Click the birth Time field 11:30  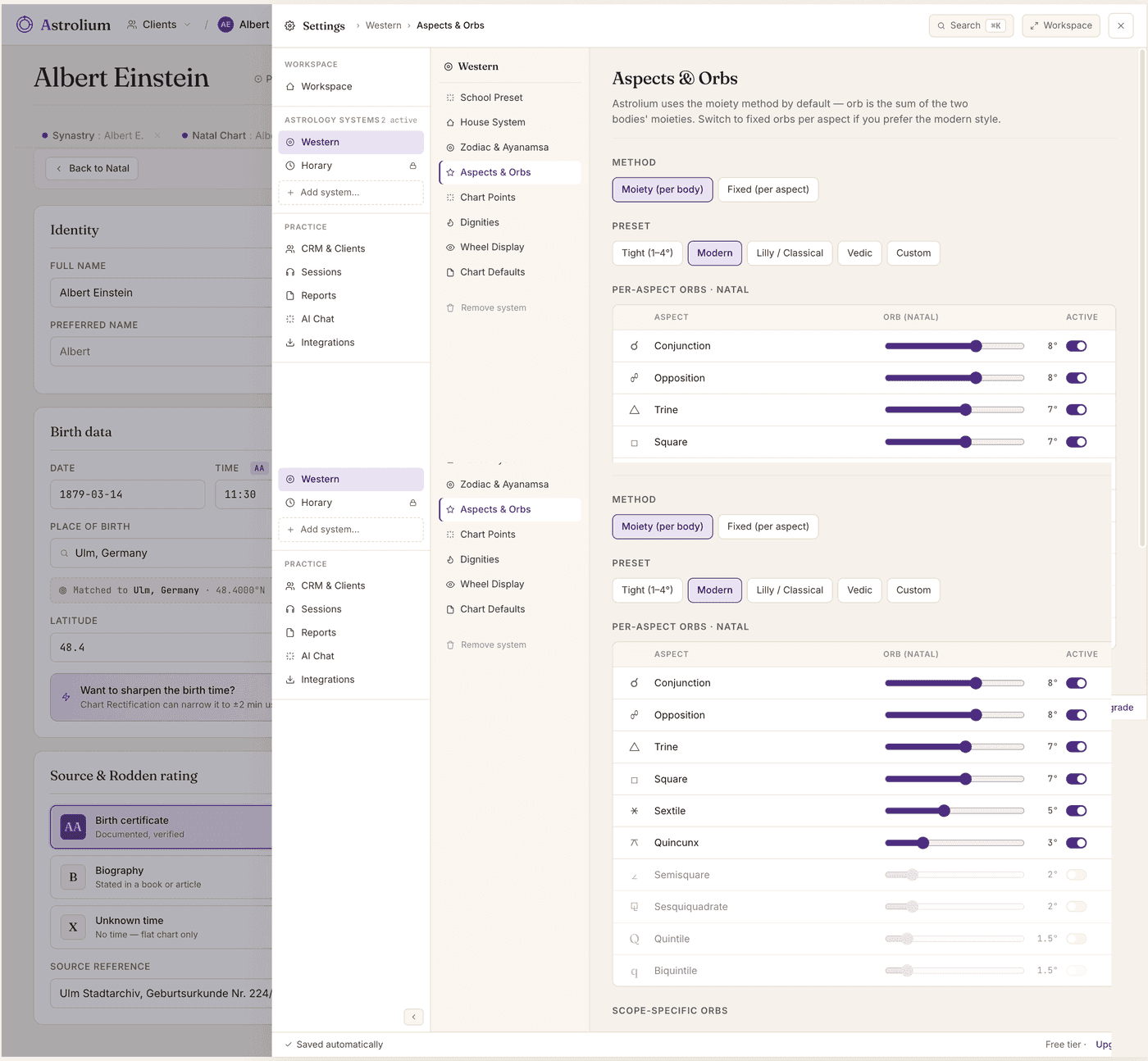coord(244,494)
